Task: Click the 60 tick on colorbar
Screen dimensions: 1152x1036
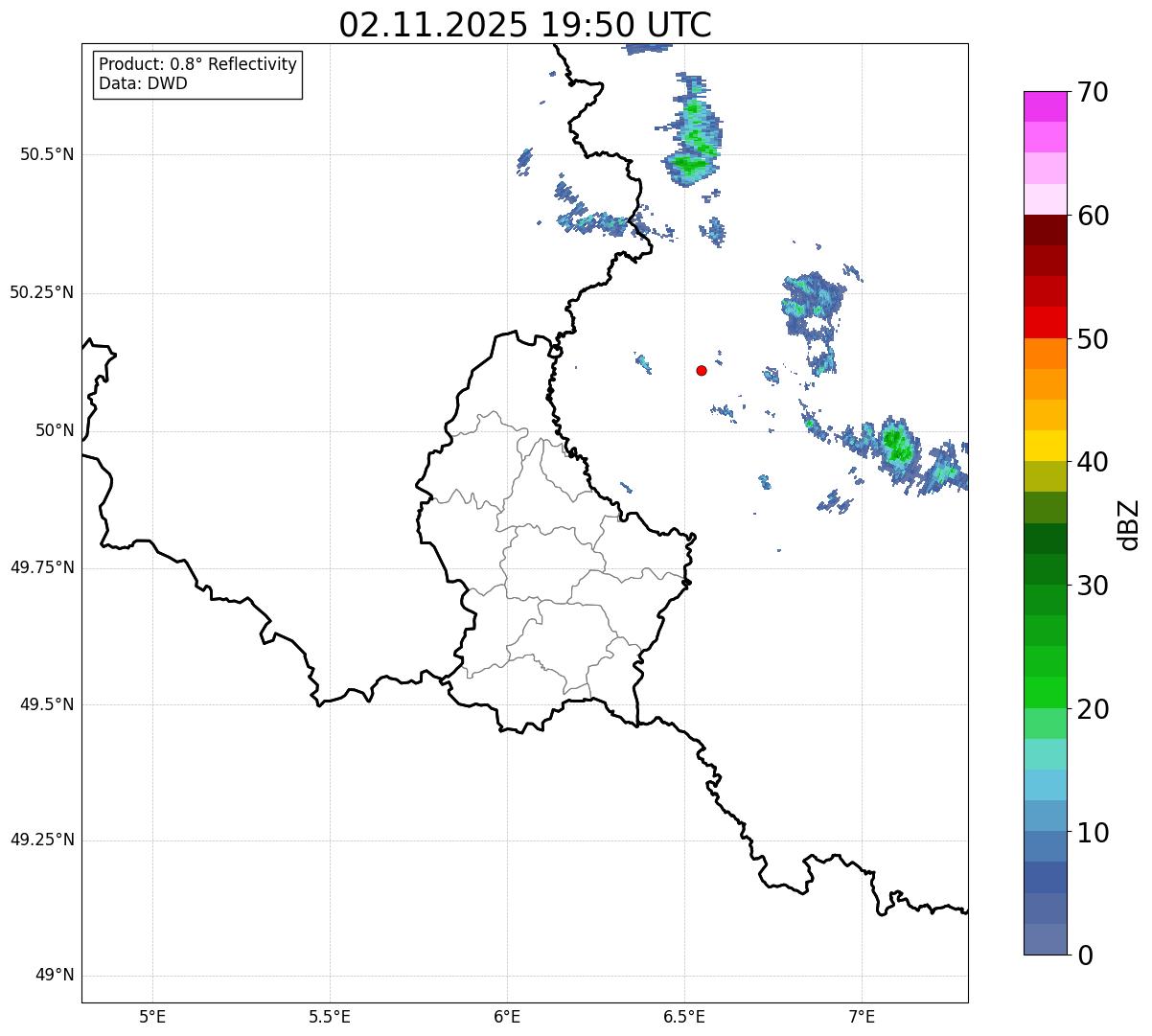Action: pos(1093,216)
